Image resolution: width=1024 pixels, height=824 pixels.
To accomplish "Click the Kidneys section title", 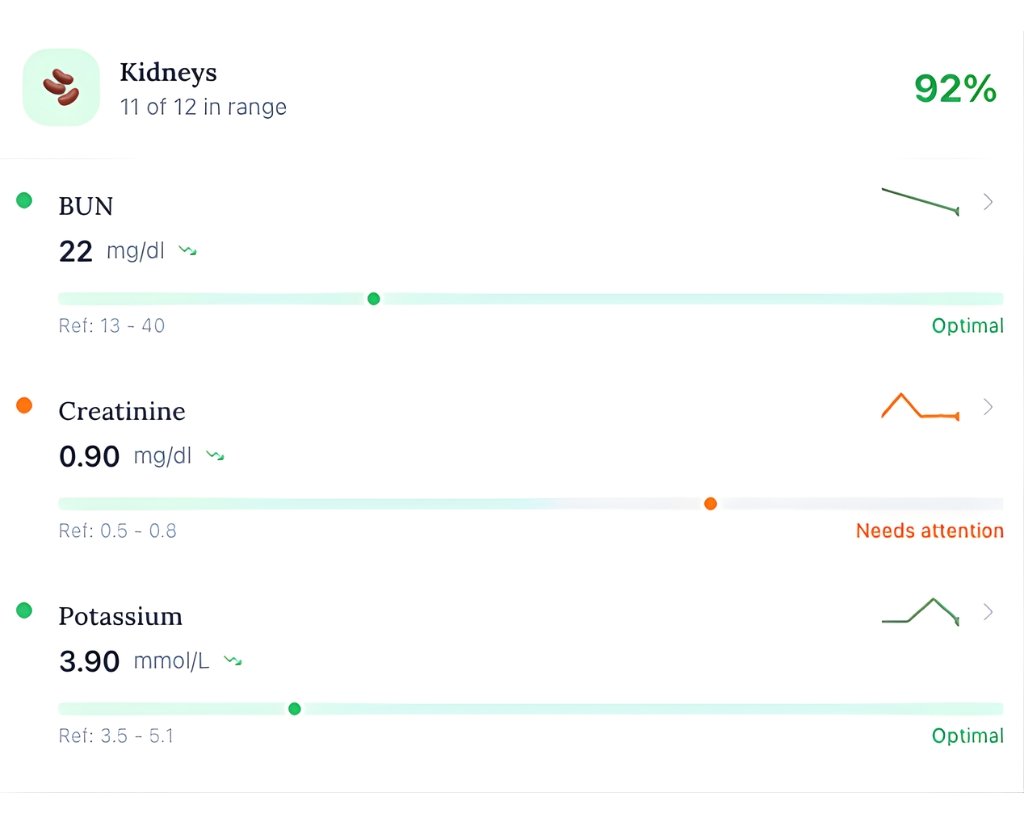I will [x=168, y=72].
